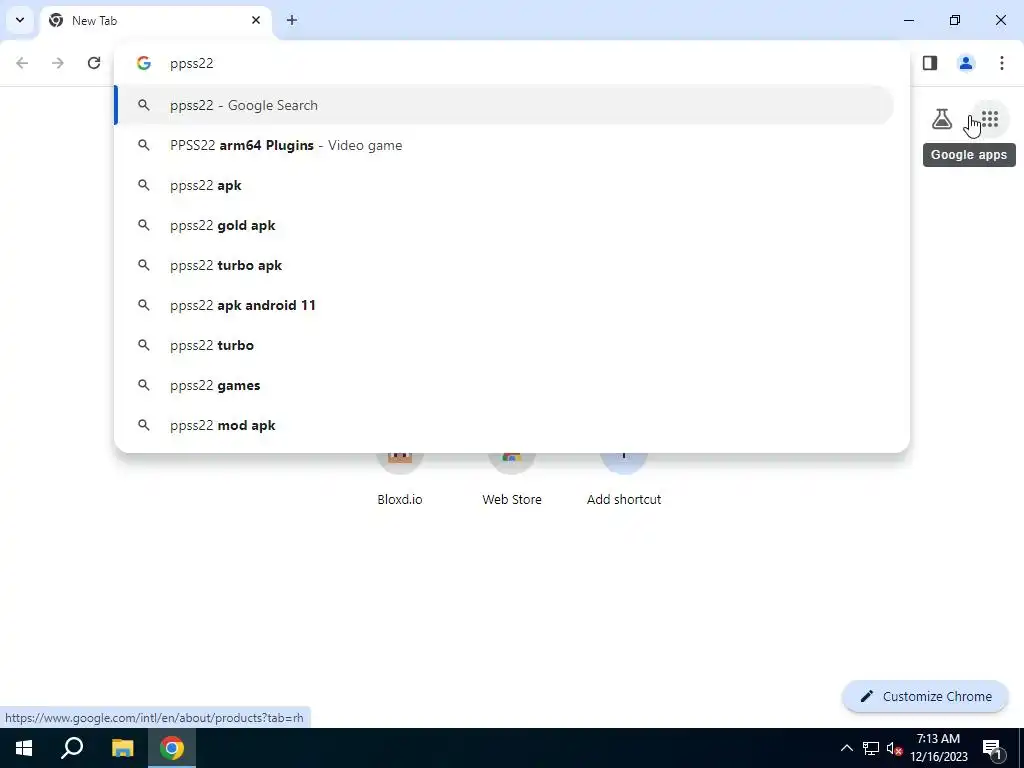Go back to previous page
This screenshot has width=1024, height=768.
click(22, 63)
